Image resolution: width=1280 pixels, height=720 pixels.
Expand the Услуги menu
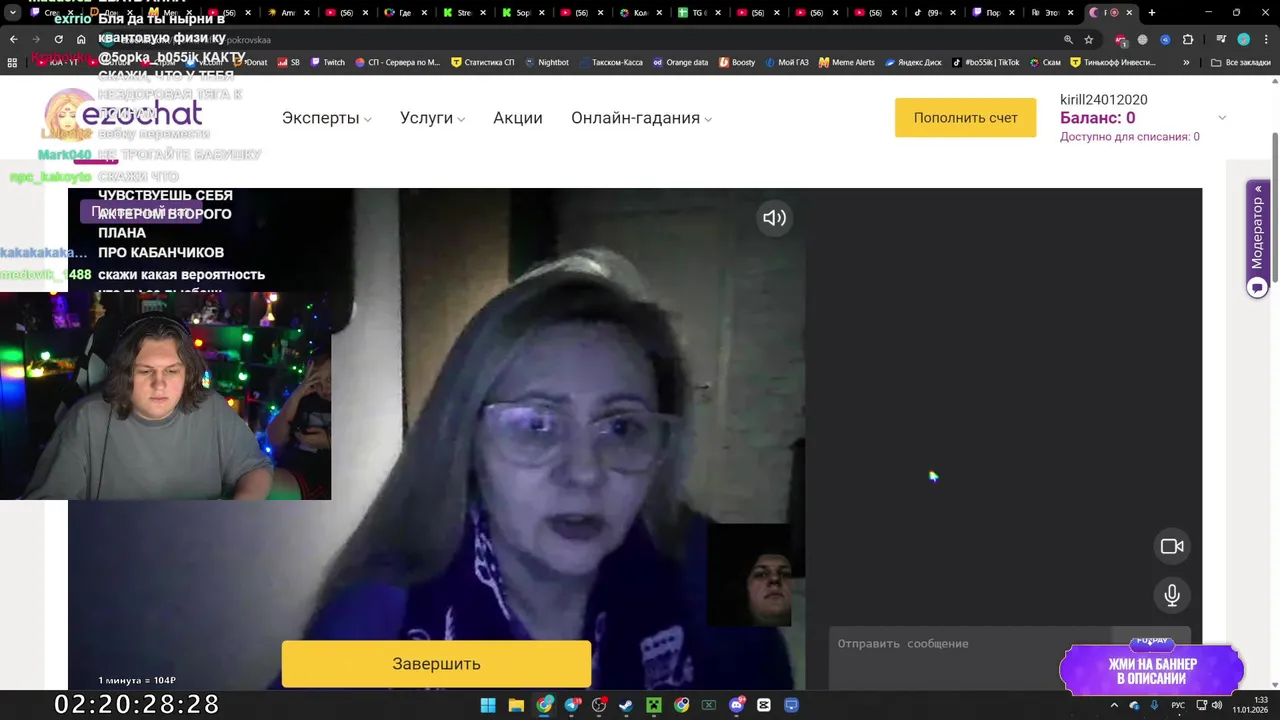click(x=432, y=118)
